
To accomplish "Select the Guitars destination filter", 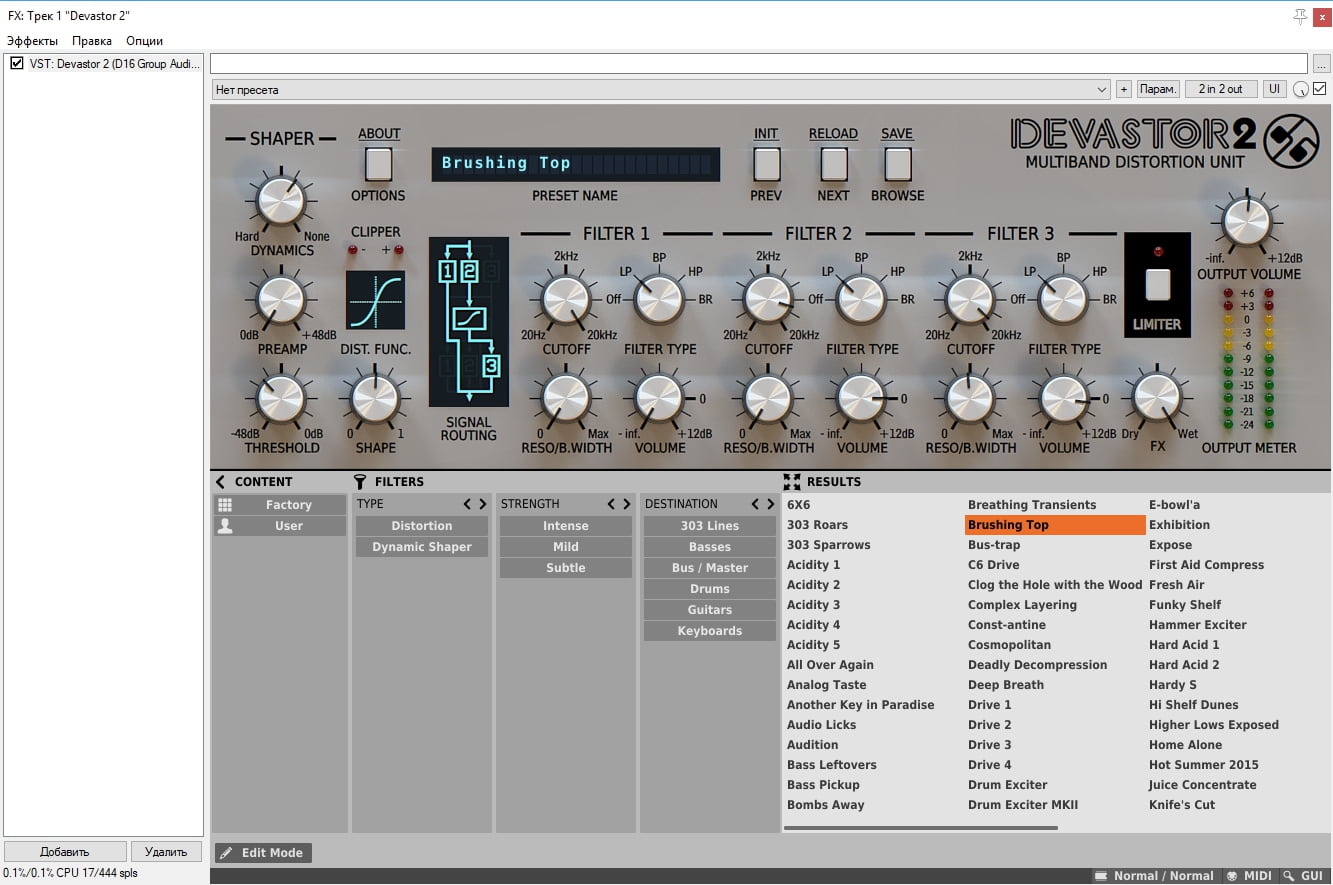I will click(x=710, y=610).
